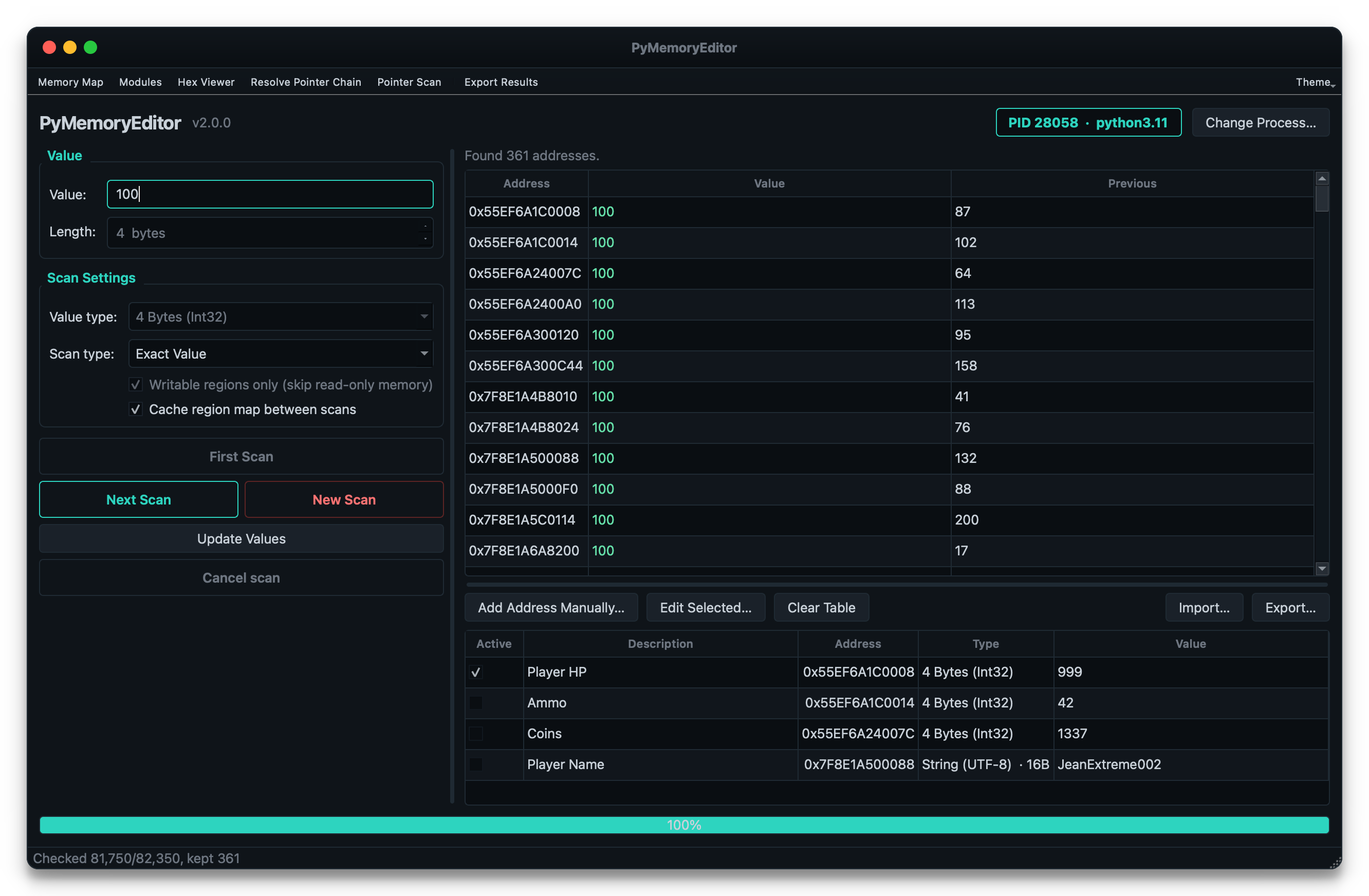Click Description column header in address list
The image size is (1369, 896).
point(660,644)
